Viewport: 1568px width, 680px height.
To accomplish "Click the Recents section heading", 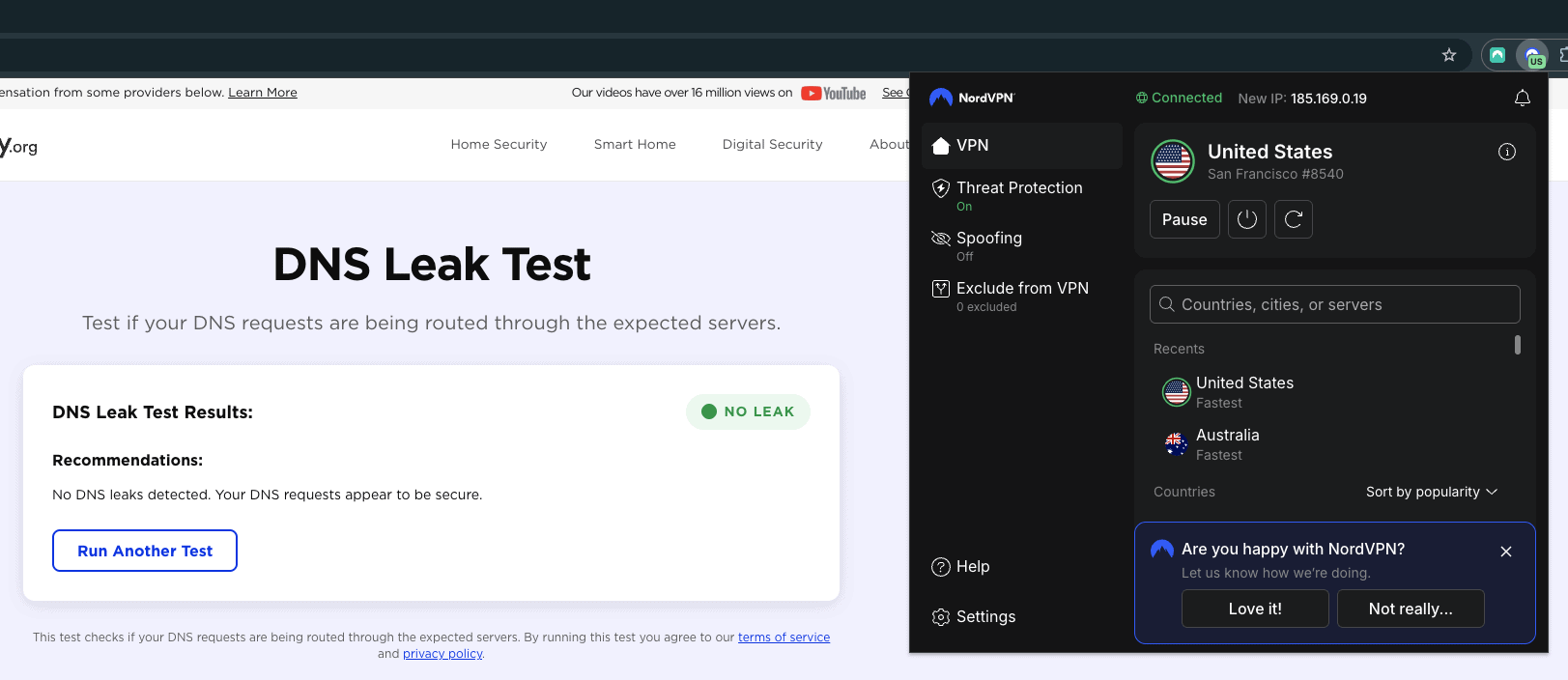I will [x=1179, y=349].
